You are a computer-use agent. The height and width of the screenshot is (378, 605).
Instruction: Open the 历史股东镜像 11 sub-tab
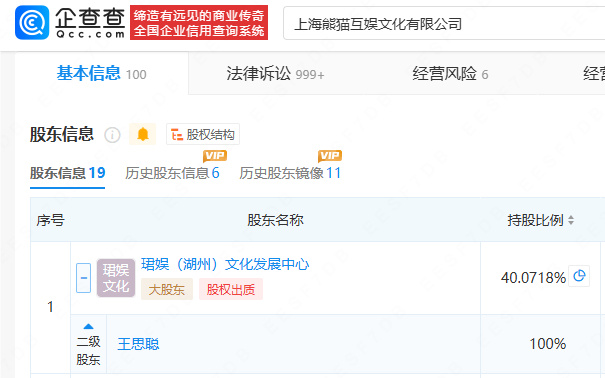290,173
